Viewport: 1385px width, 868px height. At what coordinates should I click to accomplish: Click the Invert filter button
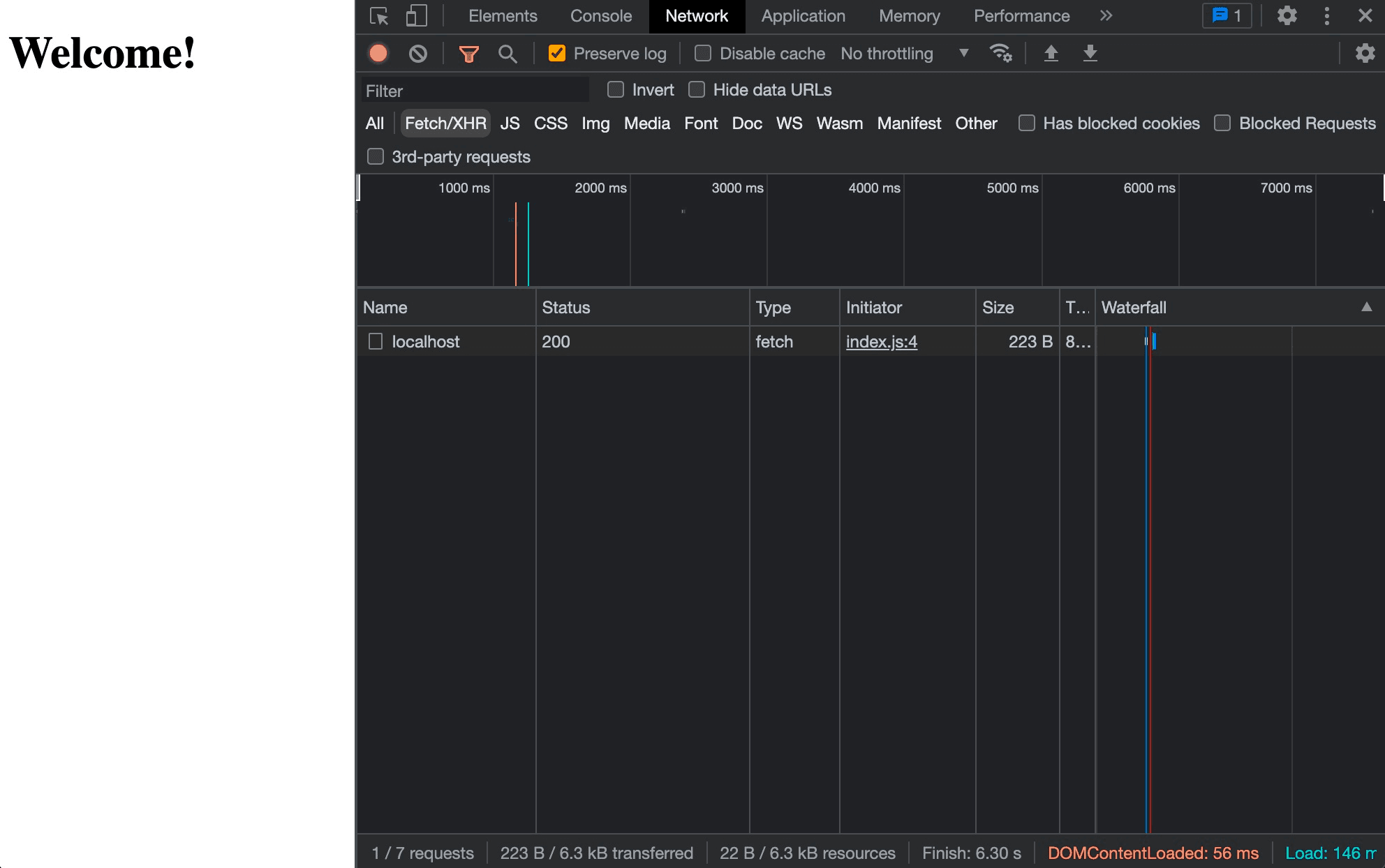click(x=614, y=90)
